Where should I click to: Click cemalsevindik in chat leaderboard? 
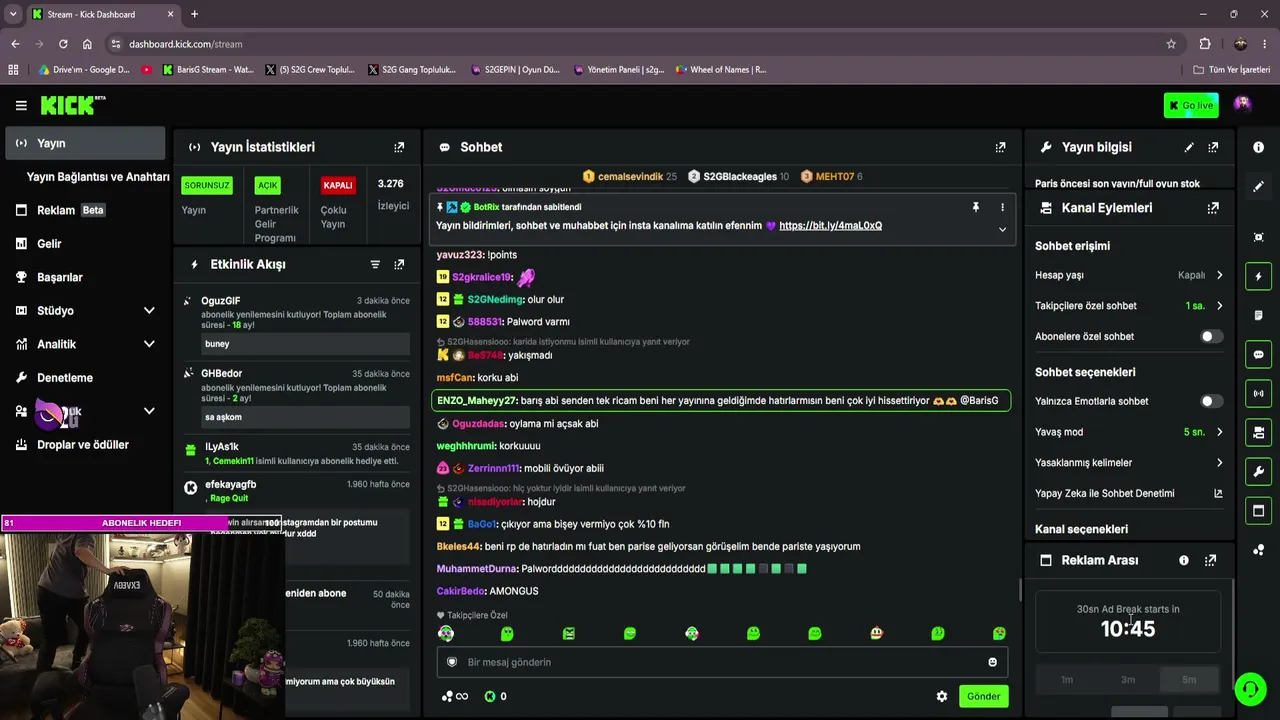tap(630, 177)
